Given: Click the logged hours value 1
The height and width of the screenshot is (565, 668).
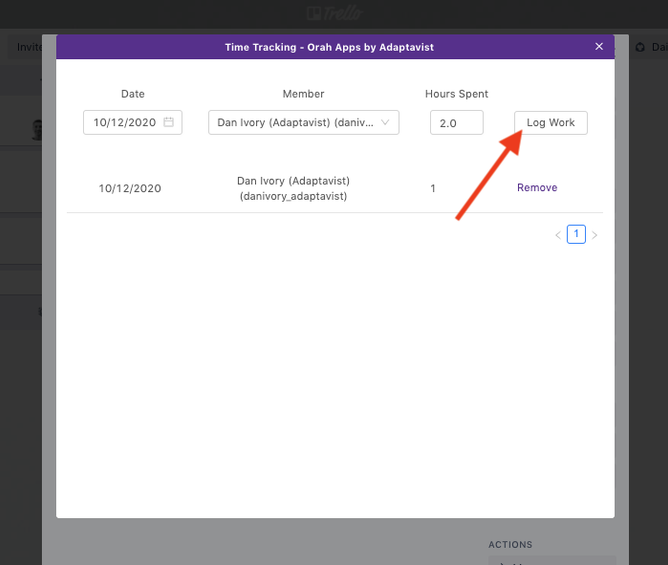Looking at the screenshot, I should pos(433,188).
